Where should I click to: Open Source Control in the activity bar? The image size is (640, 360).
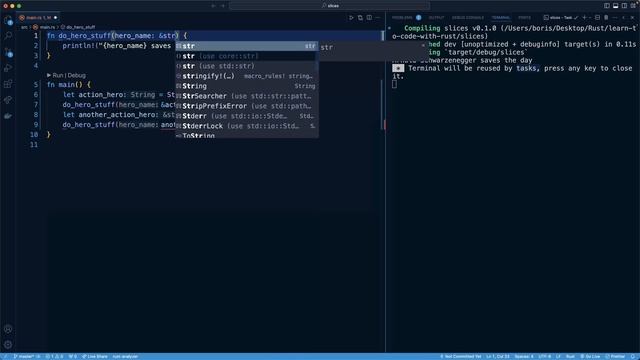click(x=8, y=52)
